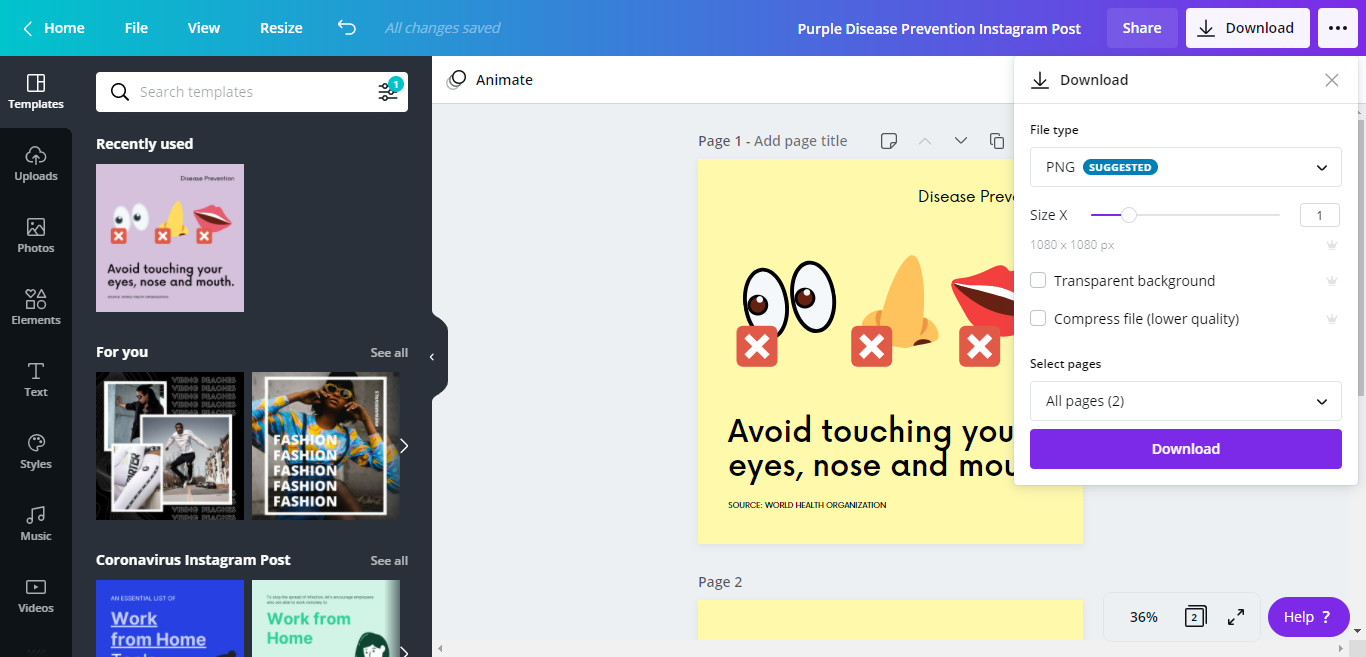The height and width of the screenshot is (657, 1366).
Task: Select the green Work from Home template
Action: pos(326,618)
